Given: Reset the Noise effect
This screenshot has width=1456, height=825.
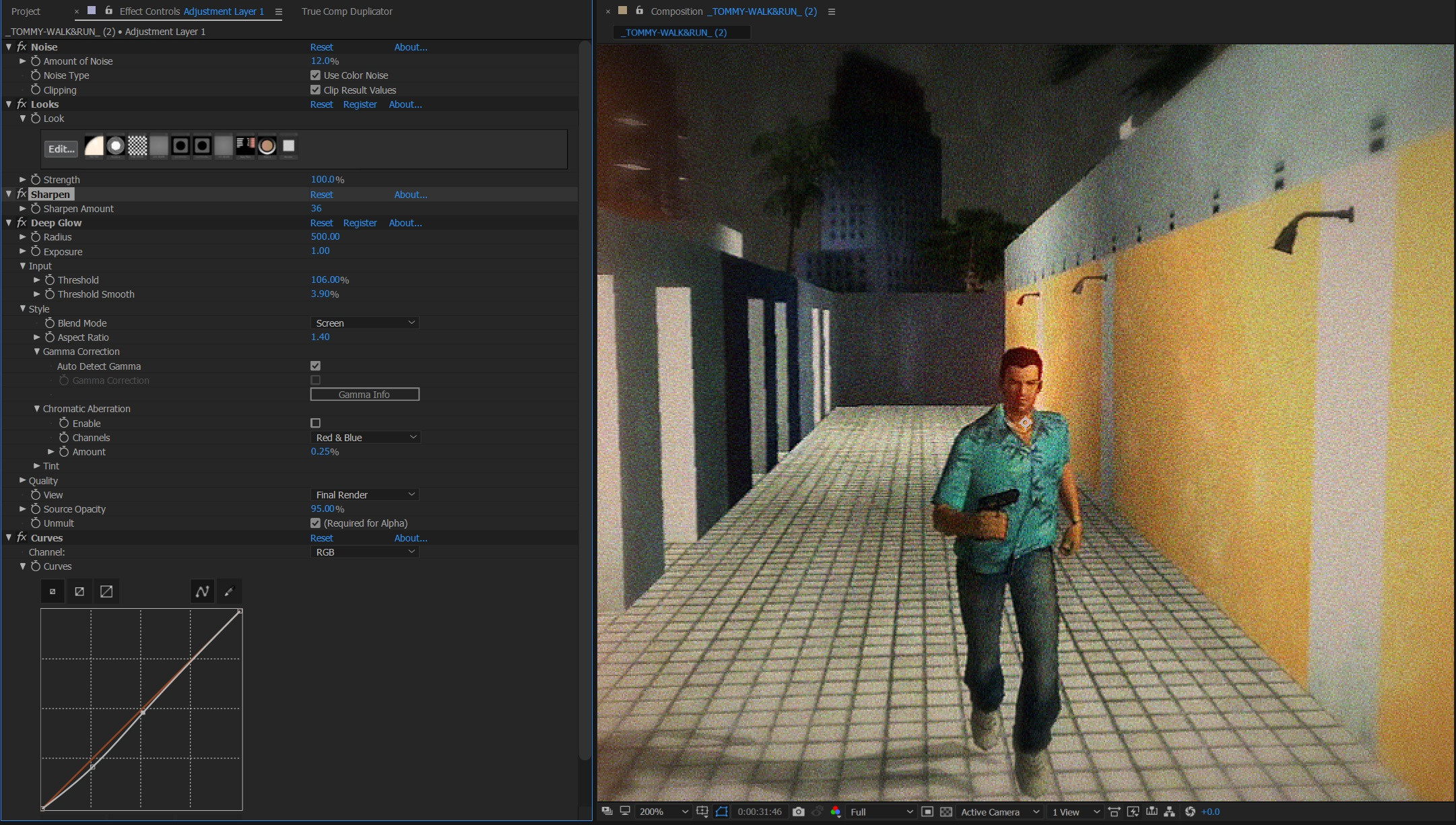Looking at the screenshot, I should 321,47.
